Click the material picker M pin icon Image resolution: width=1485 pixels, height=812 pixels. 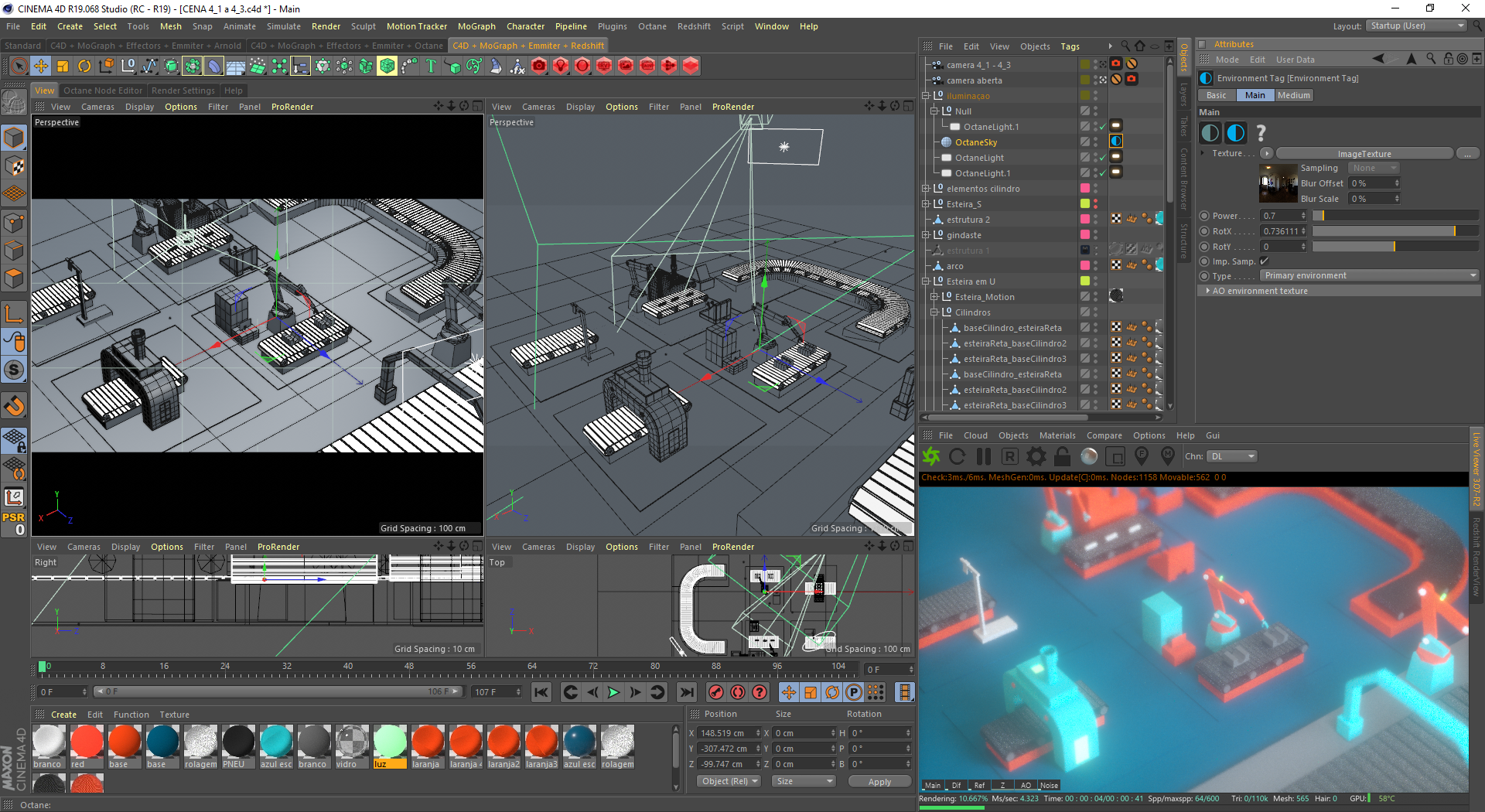1168,456
